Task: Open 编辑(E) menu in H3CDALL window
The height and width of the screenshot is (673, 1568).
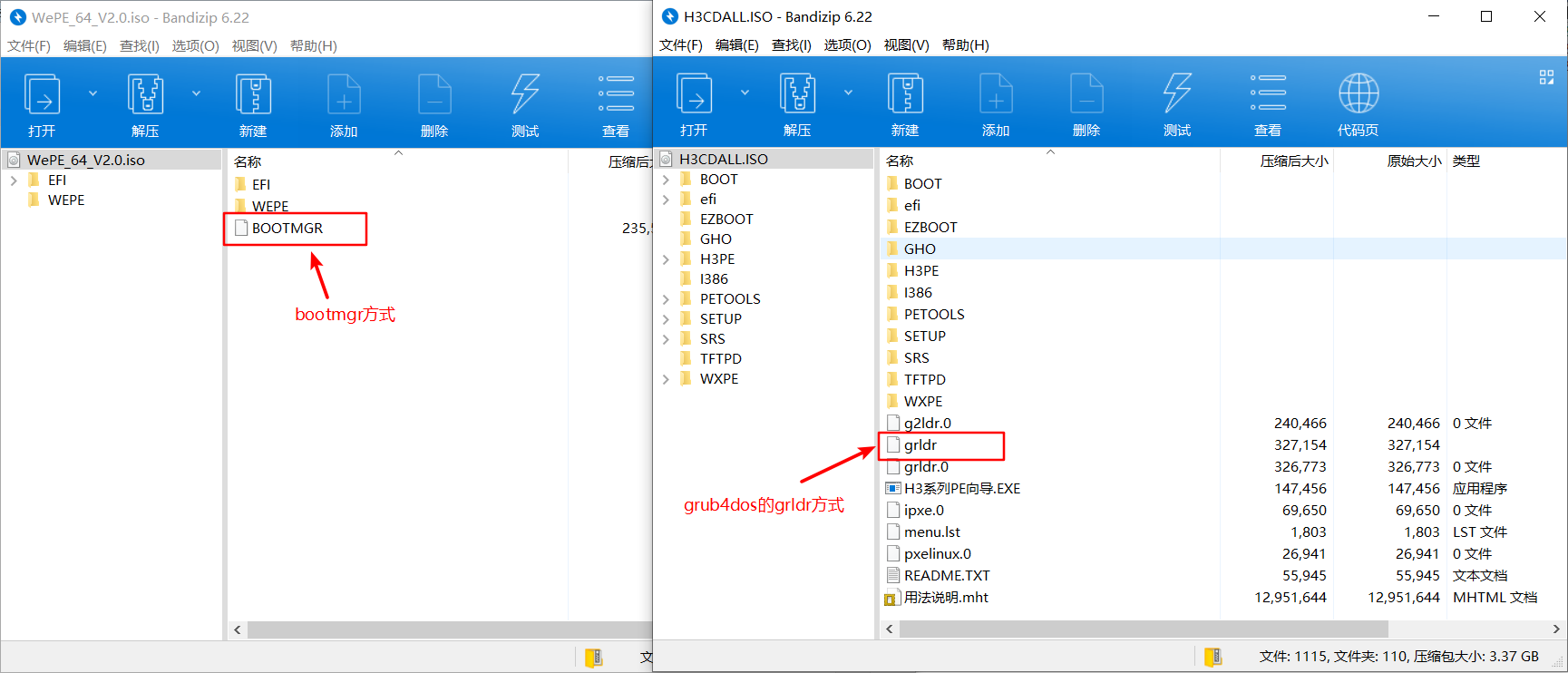Action: coord(736,45)
